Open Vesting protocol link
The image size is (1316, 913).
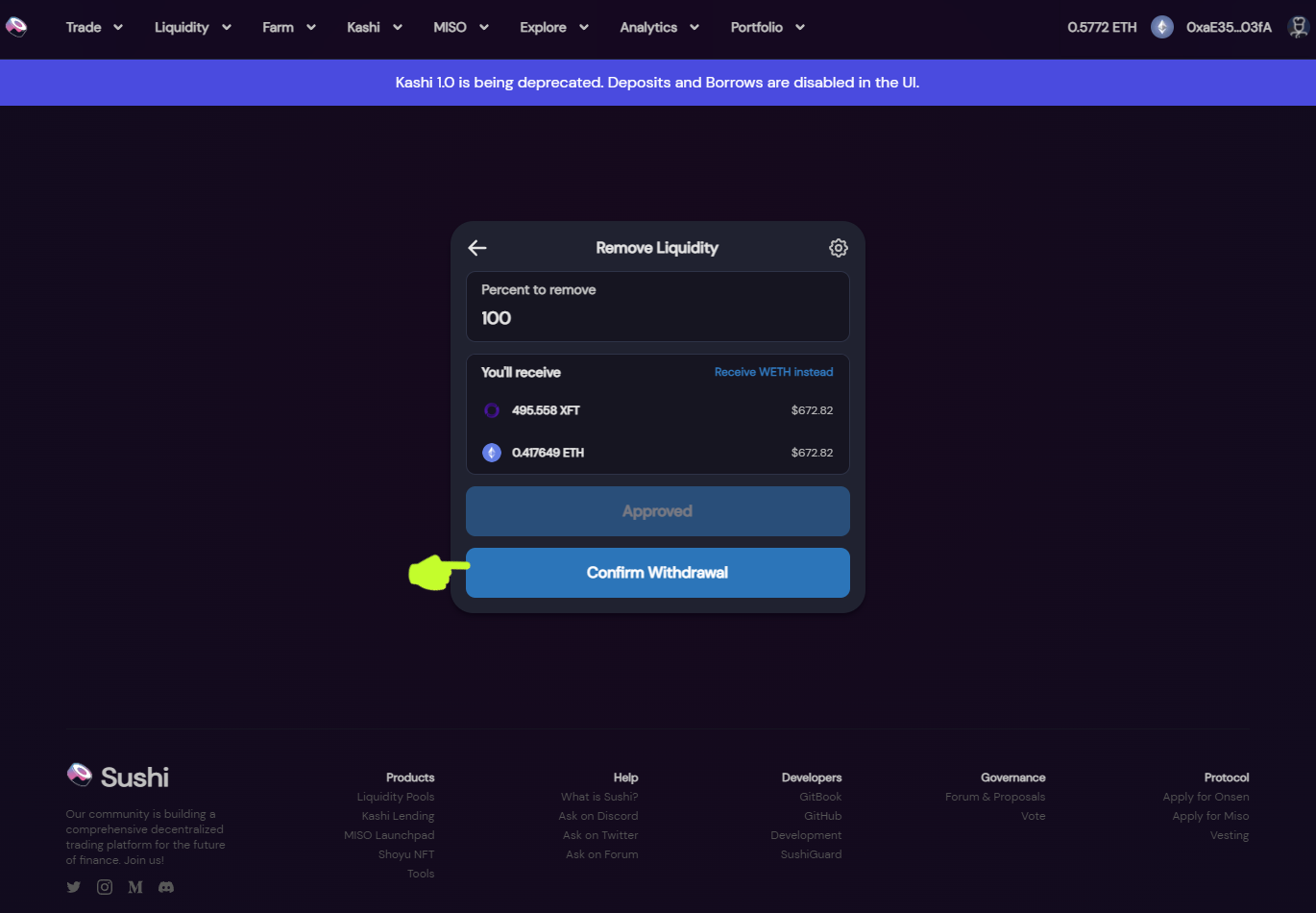[1230, 835]
